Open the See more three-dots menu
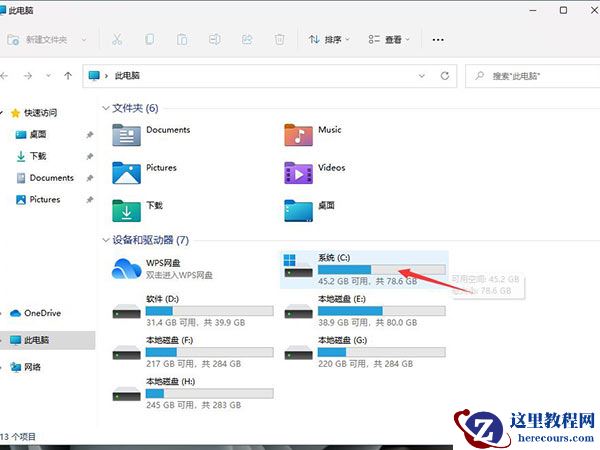The height and width of the screenshot is (450, 600). click(x=438, y=39)
